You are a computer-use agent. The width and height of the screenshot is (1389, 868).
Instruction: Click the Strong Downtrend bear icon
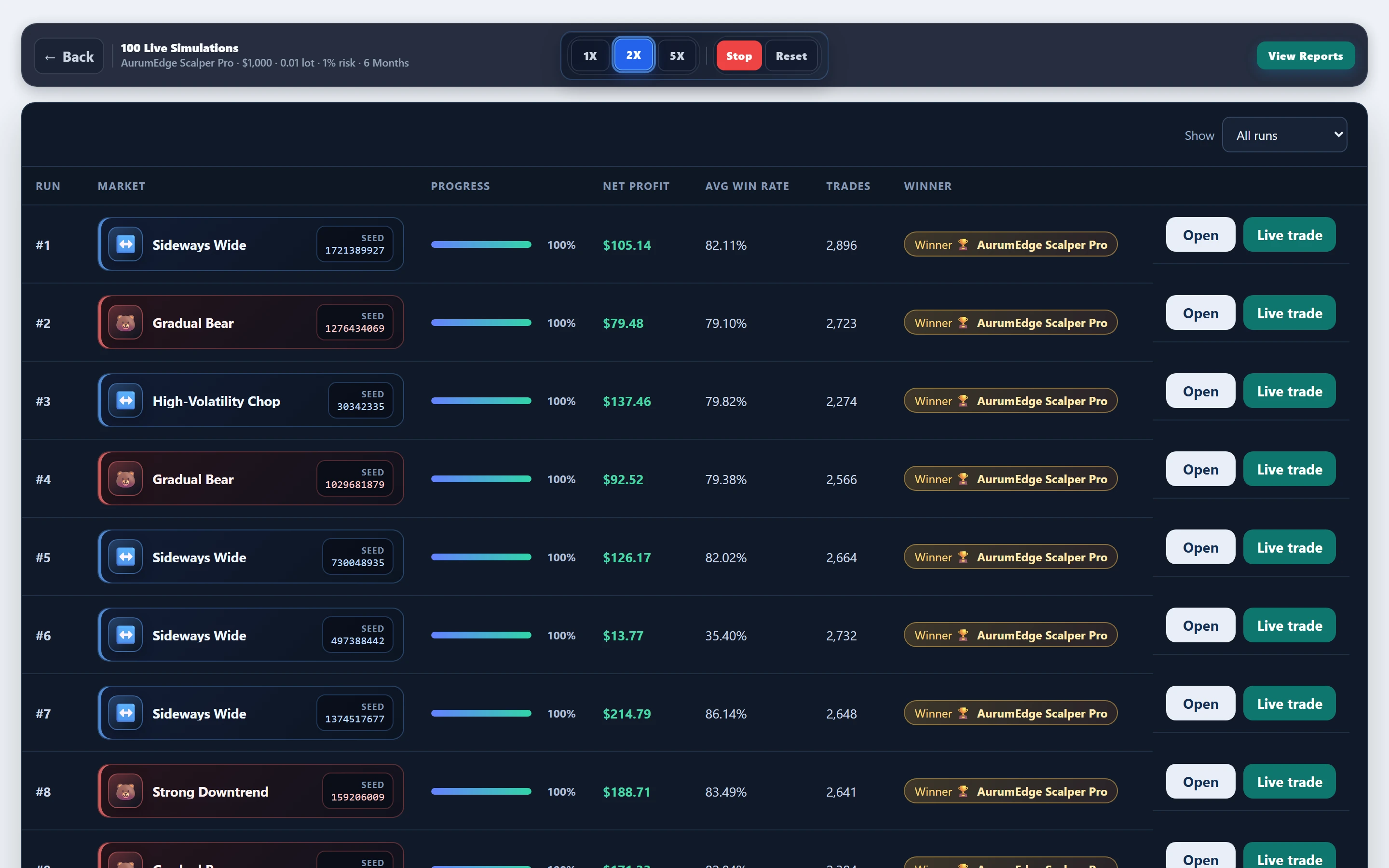(125, 792)
